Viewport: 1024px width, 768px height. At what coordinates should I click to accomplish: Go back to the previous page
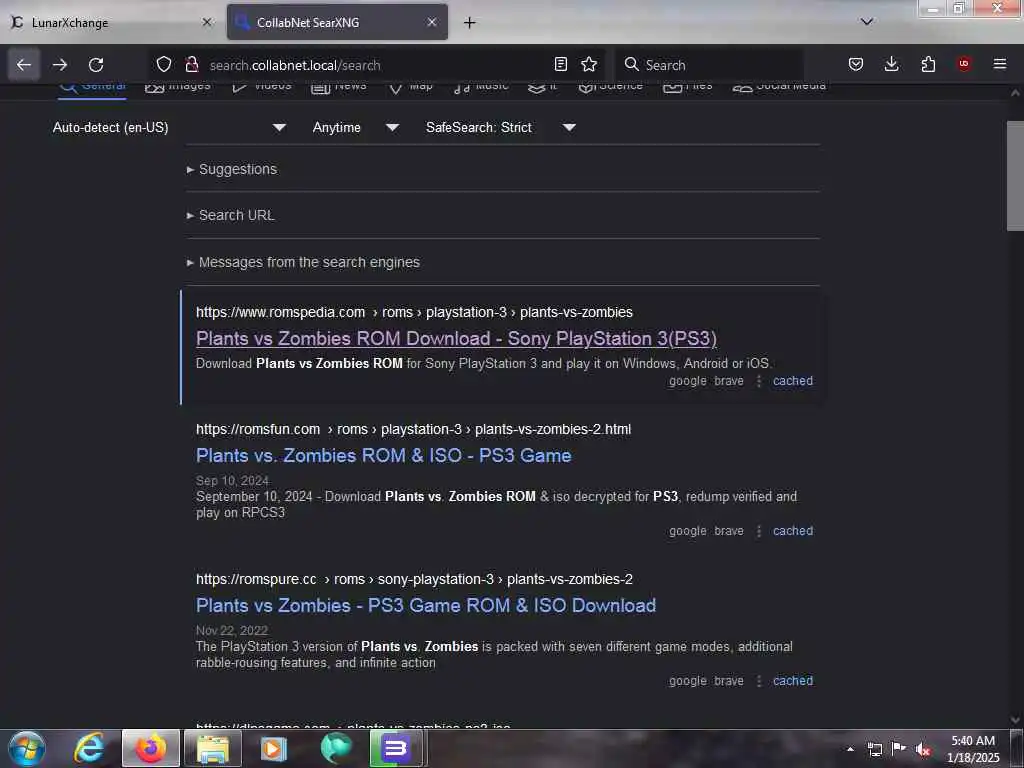[24, 65]
